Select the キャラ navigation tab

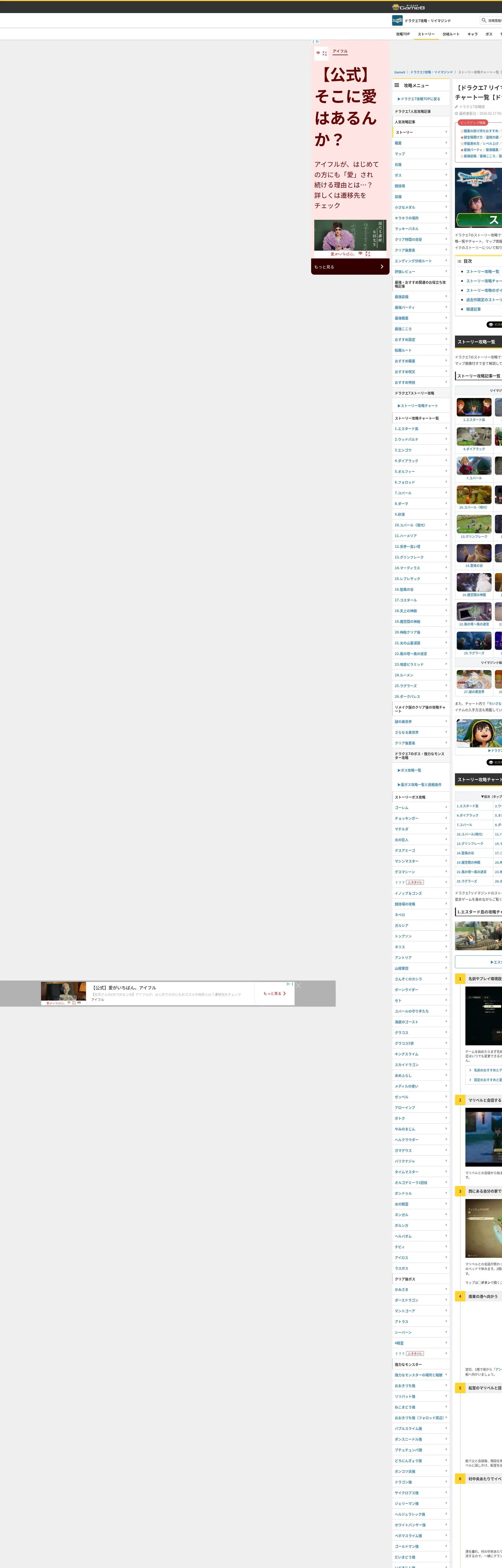tap(472, 34)
